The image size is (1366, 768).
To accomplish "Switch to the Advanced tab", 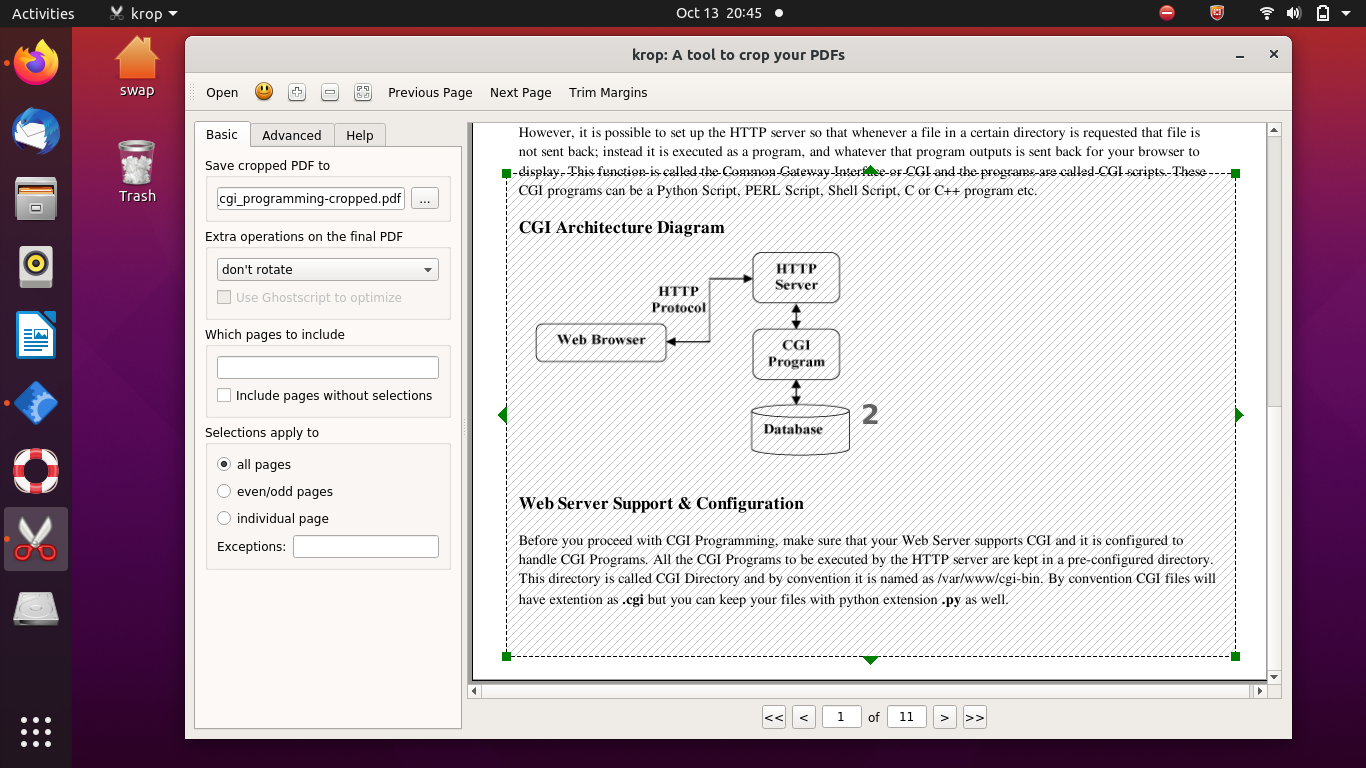I will click(x=291, y=135).
